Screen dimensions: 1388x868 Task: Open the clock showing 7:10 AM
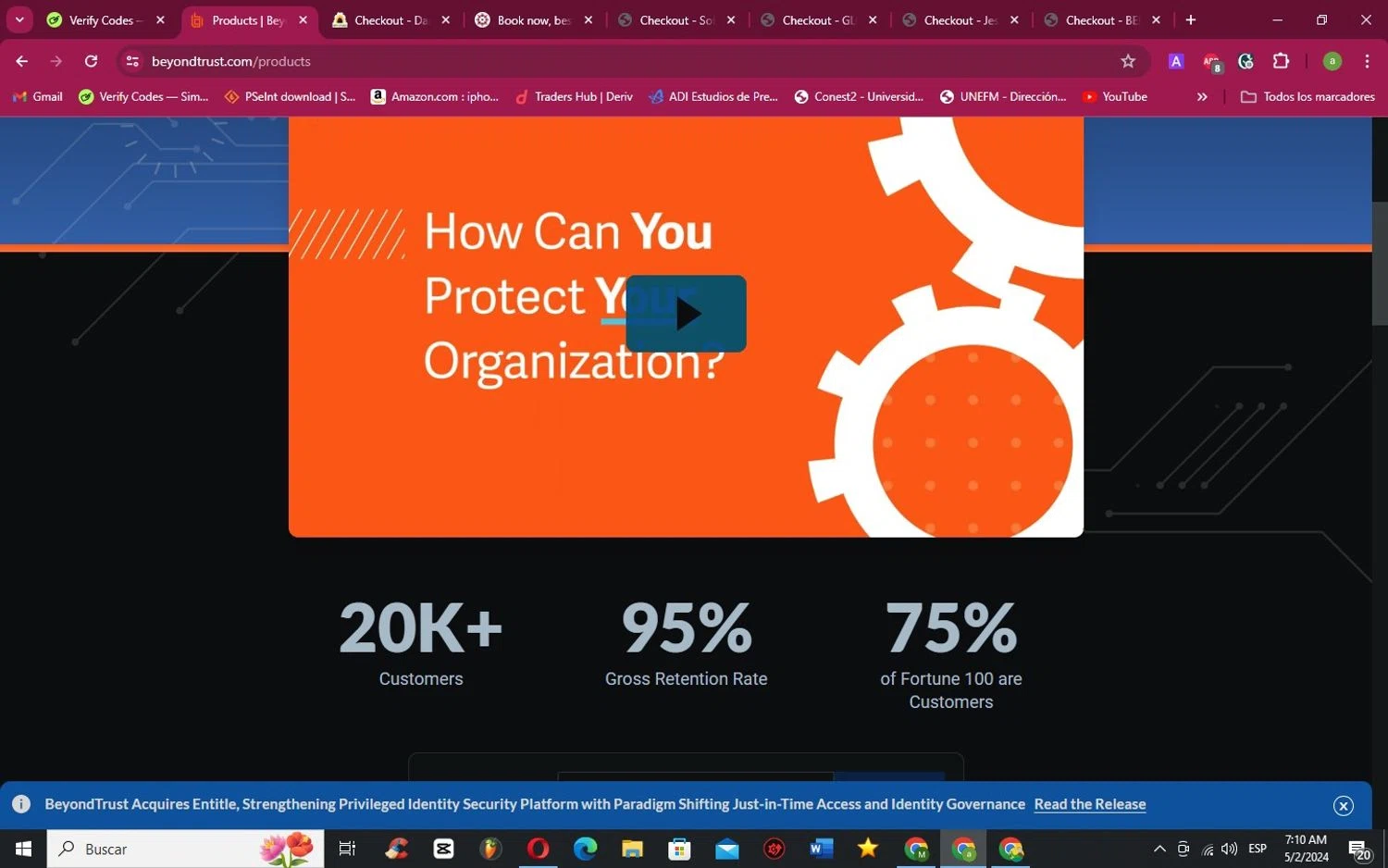point(1306,849)
